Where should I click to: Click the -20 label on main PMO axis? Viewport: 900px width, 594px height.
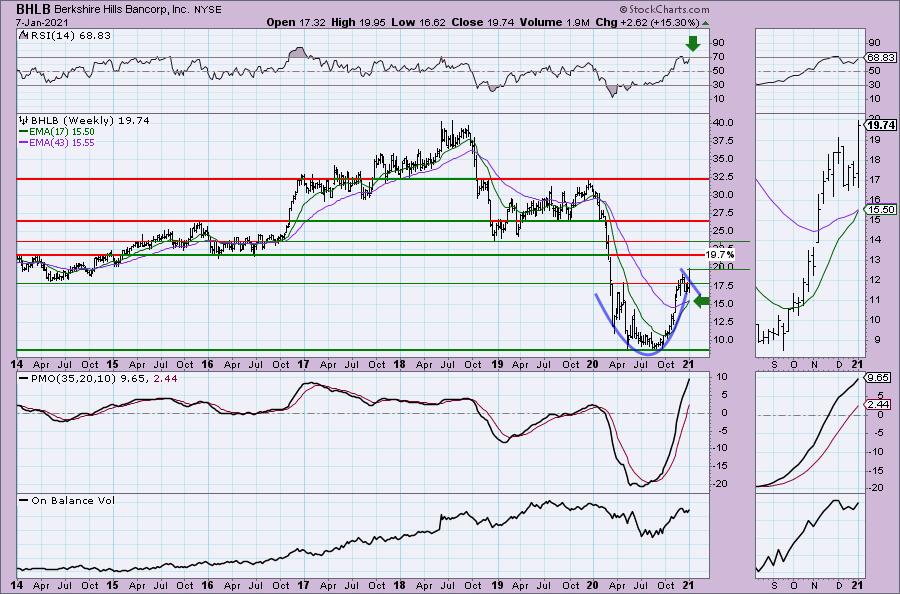(720, 484)
